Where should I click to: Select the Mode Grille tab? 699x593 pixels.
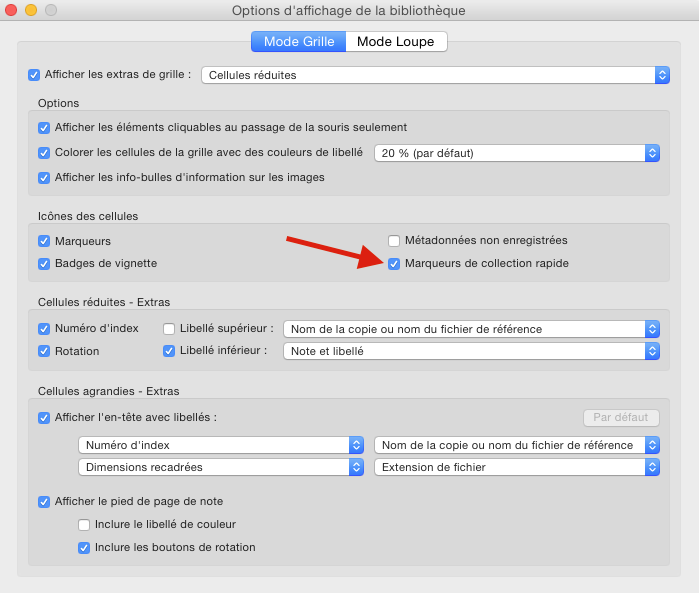298,41
